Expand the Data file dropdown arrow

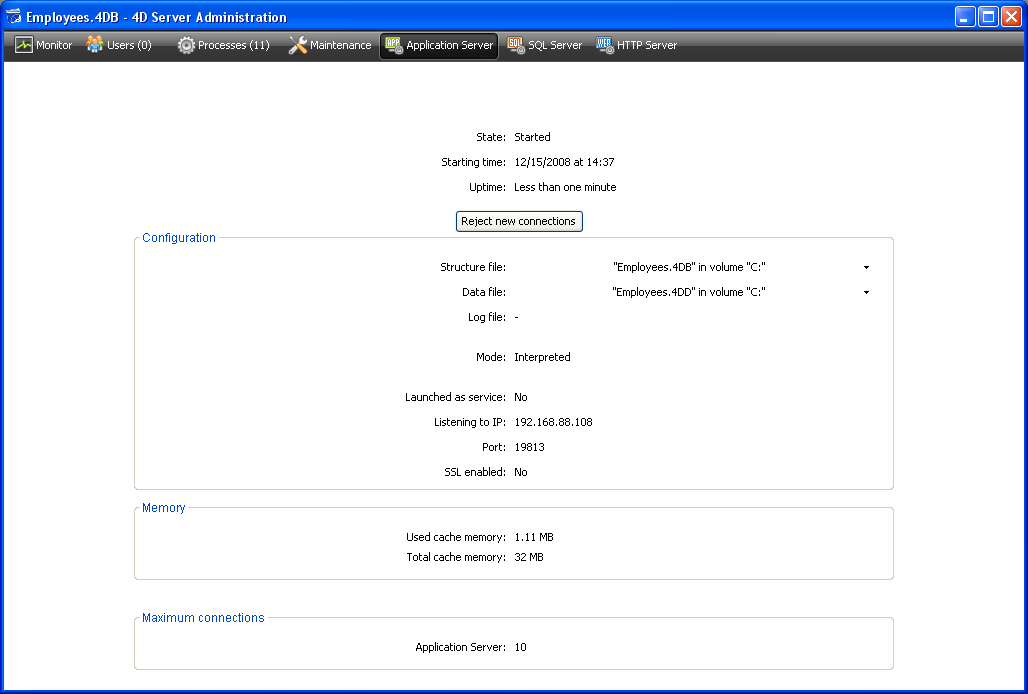[866, 293]
